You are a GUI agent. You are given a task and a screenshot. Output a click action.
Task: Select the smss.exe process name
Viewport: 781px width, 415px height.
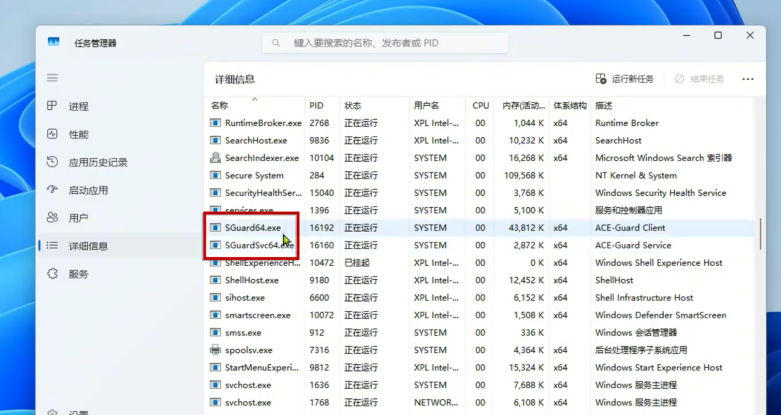click(243, 332)
